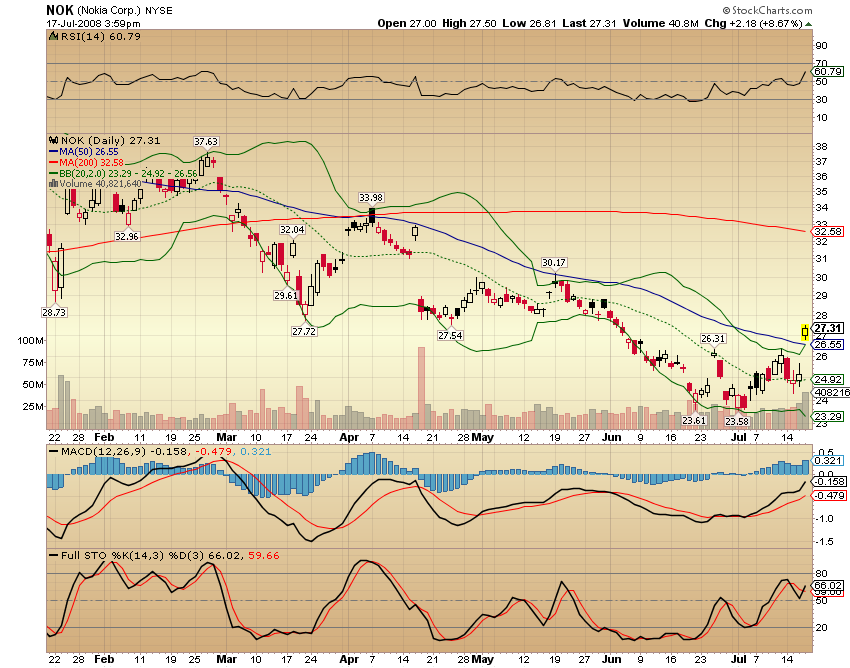
Task: Click the 37.63 peak price annotation
Action: pyautogui.click(x=205, y=142)
